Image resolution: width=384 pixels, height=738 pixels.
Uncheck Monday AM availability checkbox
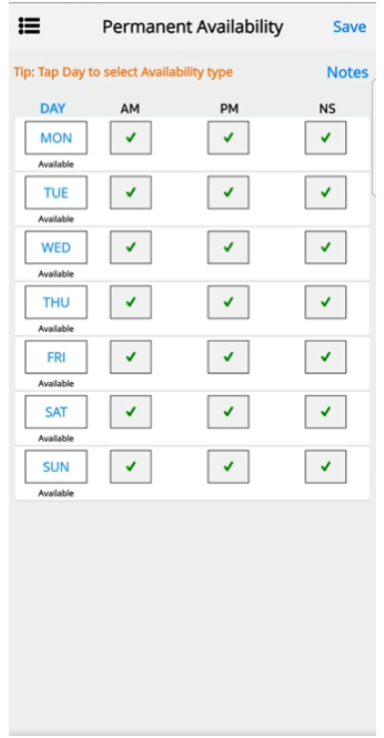(131, 138)
